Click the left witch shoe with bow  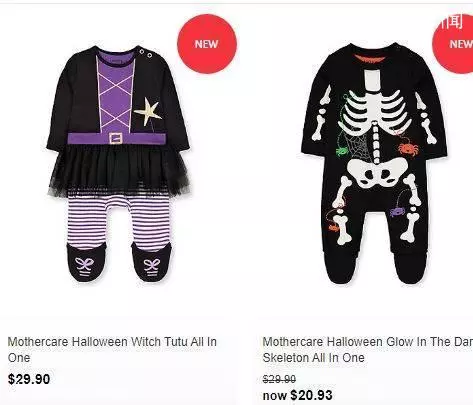(86, 262)
